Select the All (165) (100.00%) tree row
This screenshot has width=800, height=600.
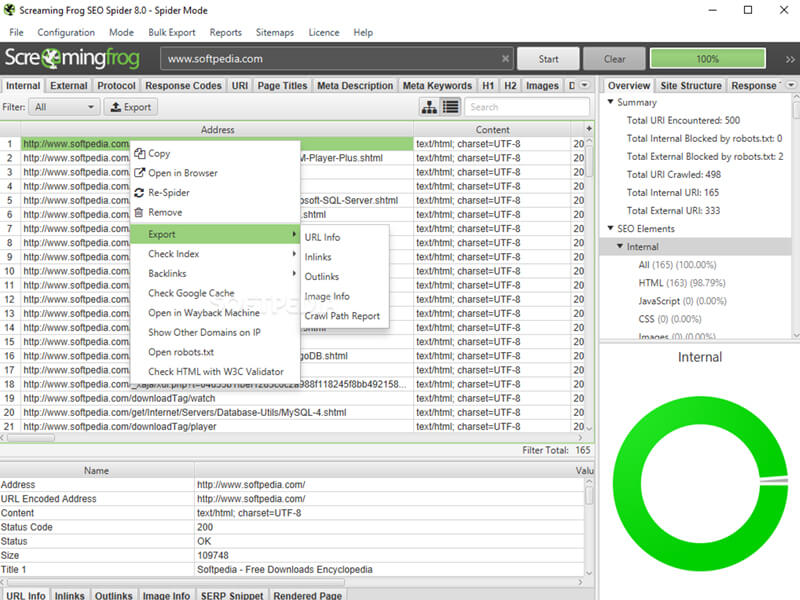tap(677, 265)
